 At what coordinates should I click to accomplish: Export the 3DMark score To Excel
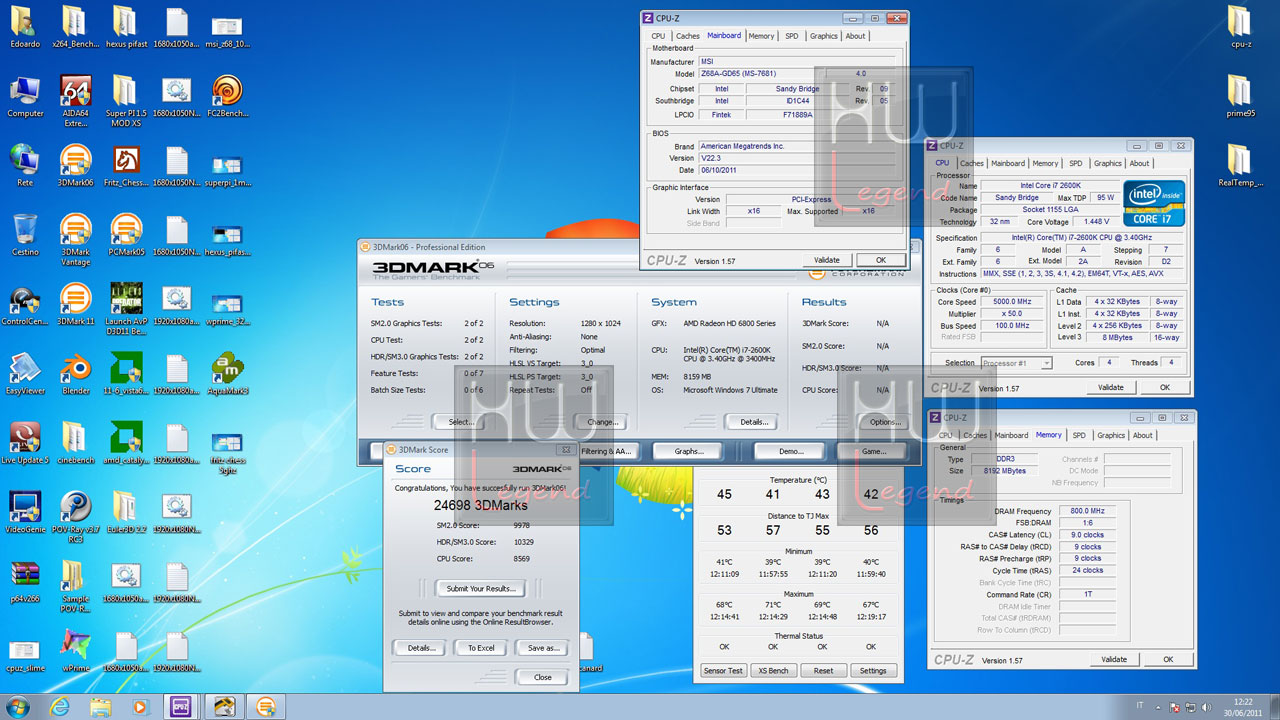(481, 648)
